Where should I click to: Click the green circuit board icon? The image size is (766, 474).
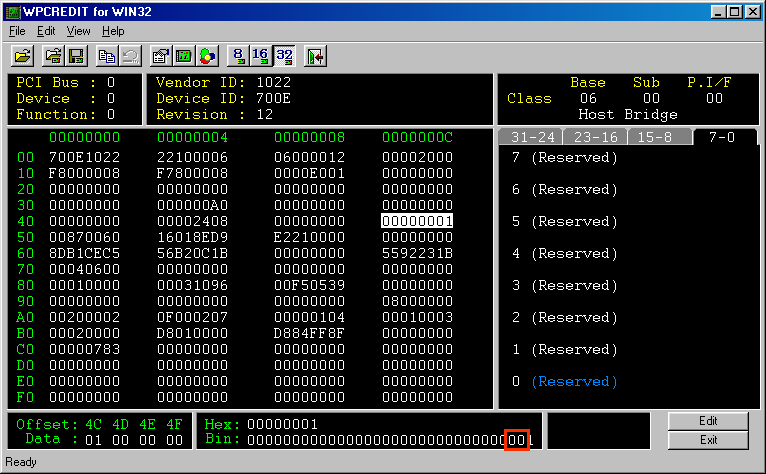(184, 56)
